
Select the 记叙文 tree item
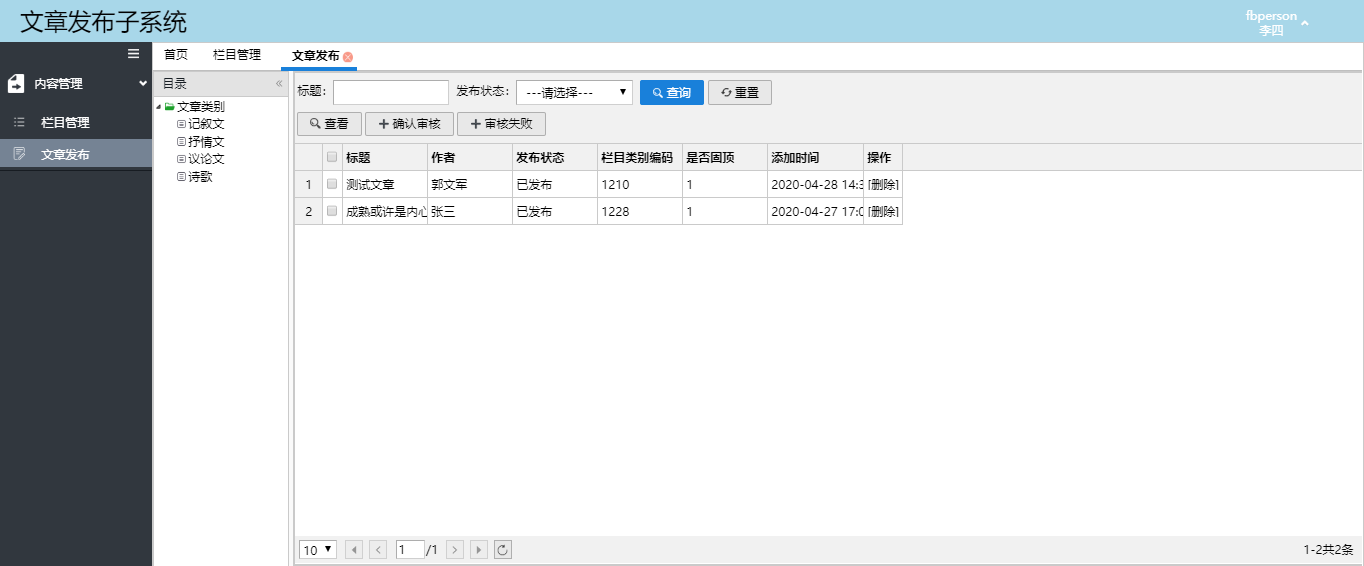[x=206, y=124]
